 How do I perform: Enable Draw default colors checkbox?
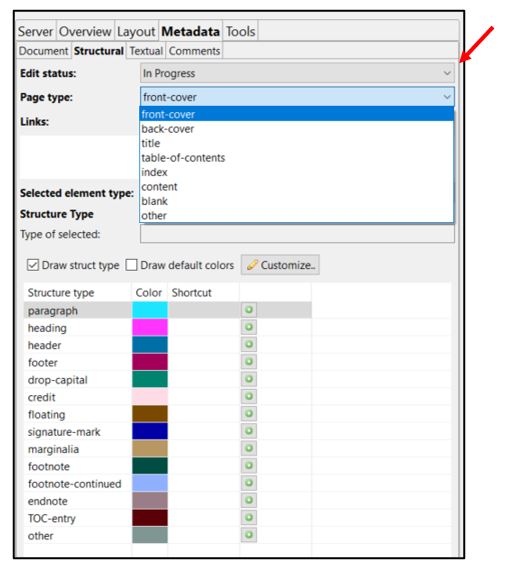point(131,265)
